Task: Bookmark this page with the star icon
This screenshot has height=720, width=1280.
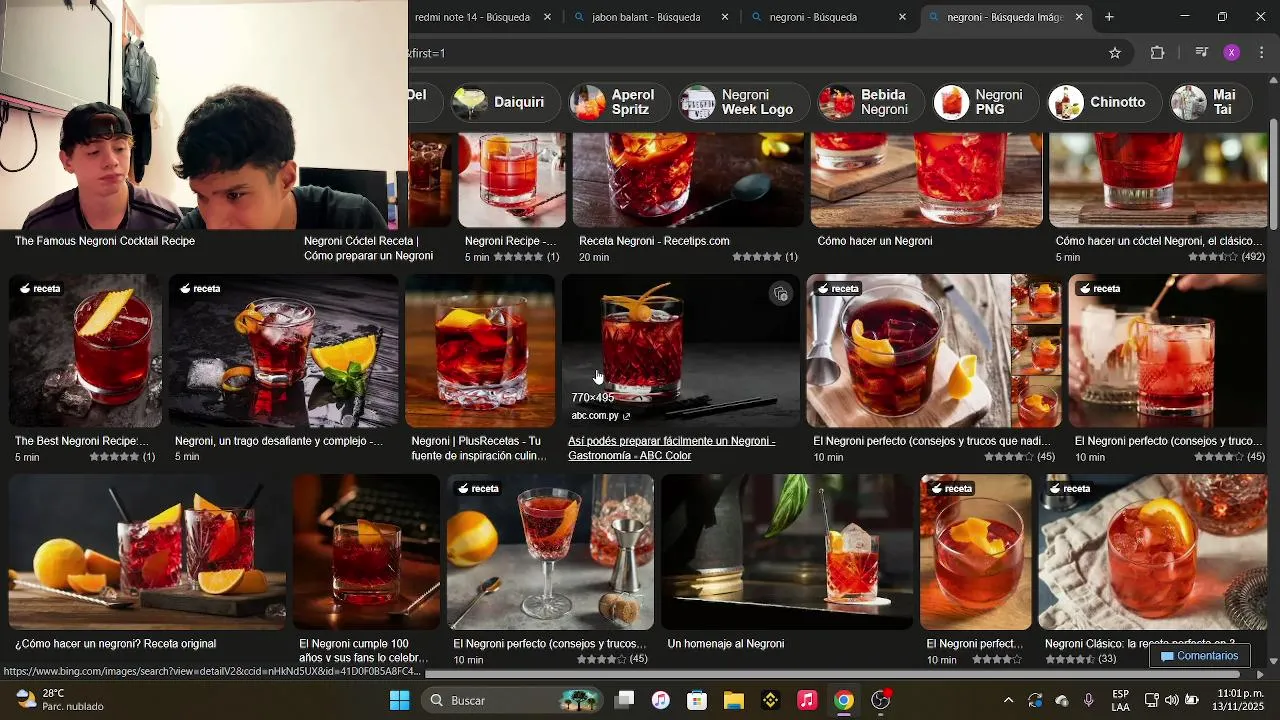Action: (x=1115, y=53)
